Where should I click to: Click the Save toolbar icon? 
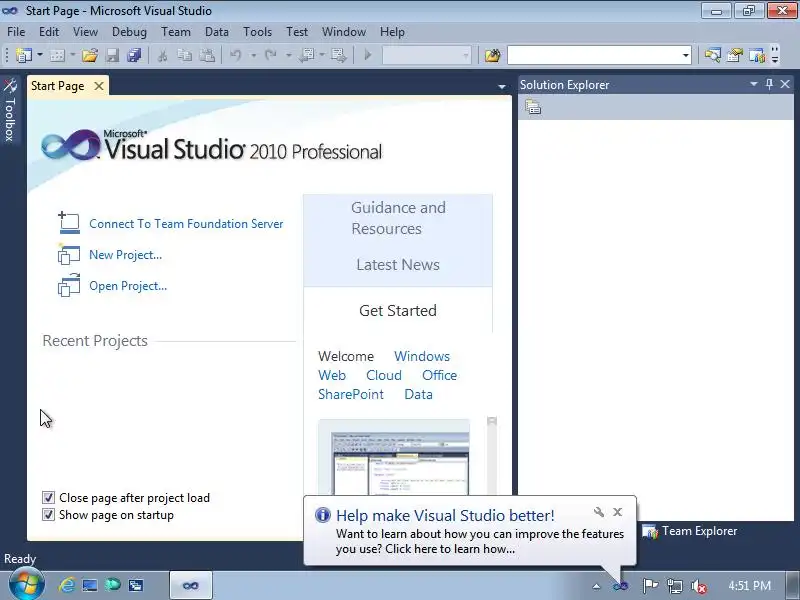(112, 55)
